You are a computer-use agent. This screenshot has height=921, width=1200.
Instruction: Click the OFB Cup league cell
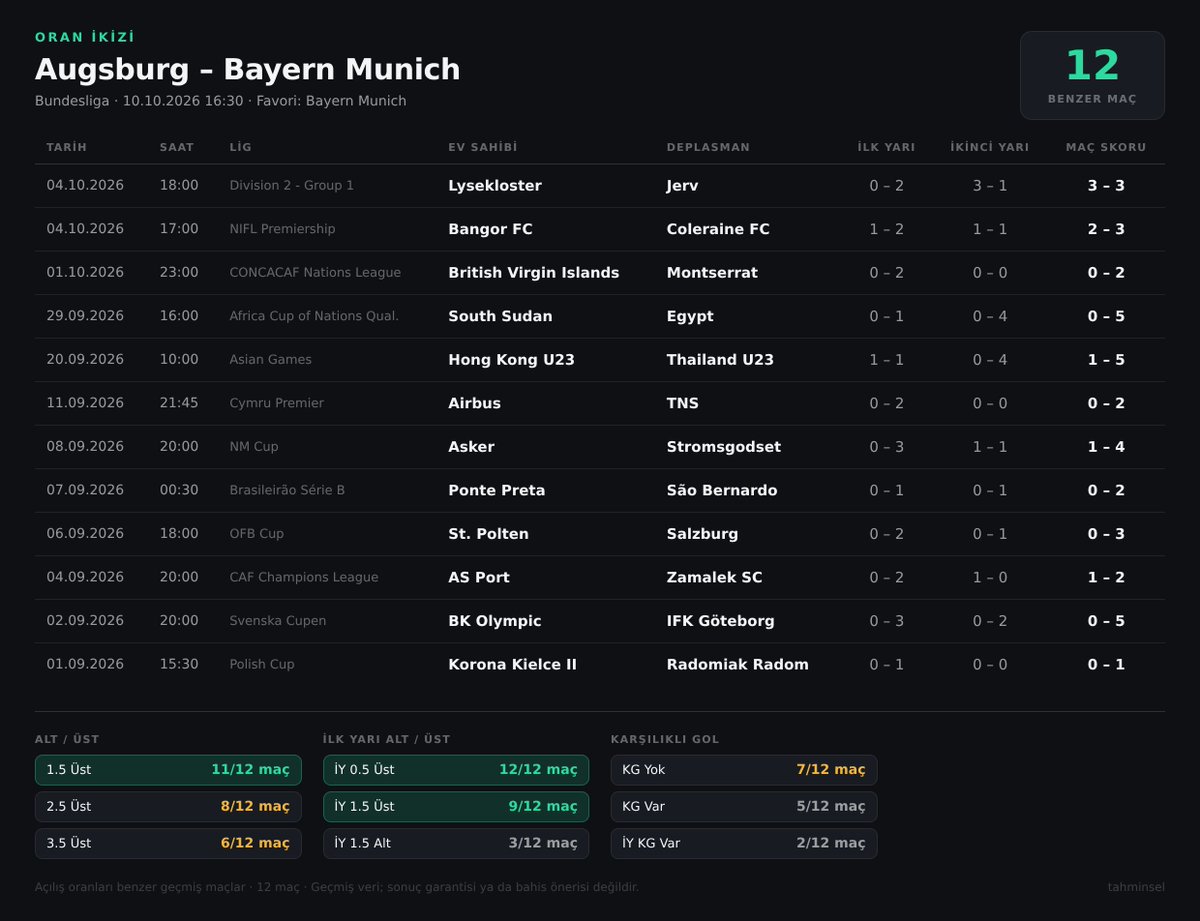256,534
